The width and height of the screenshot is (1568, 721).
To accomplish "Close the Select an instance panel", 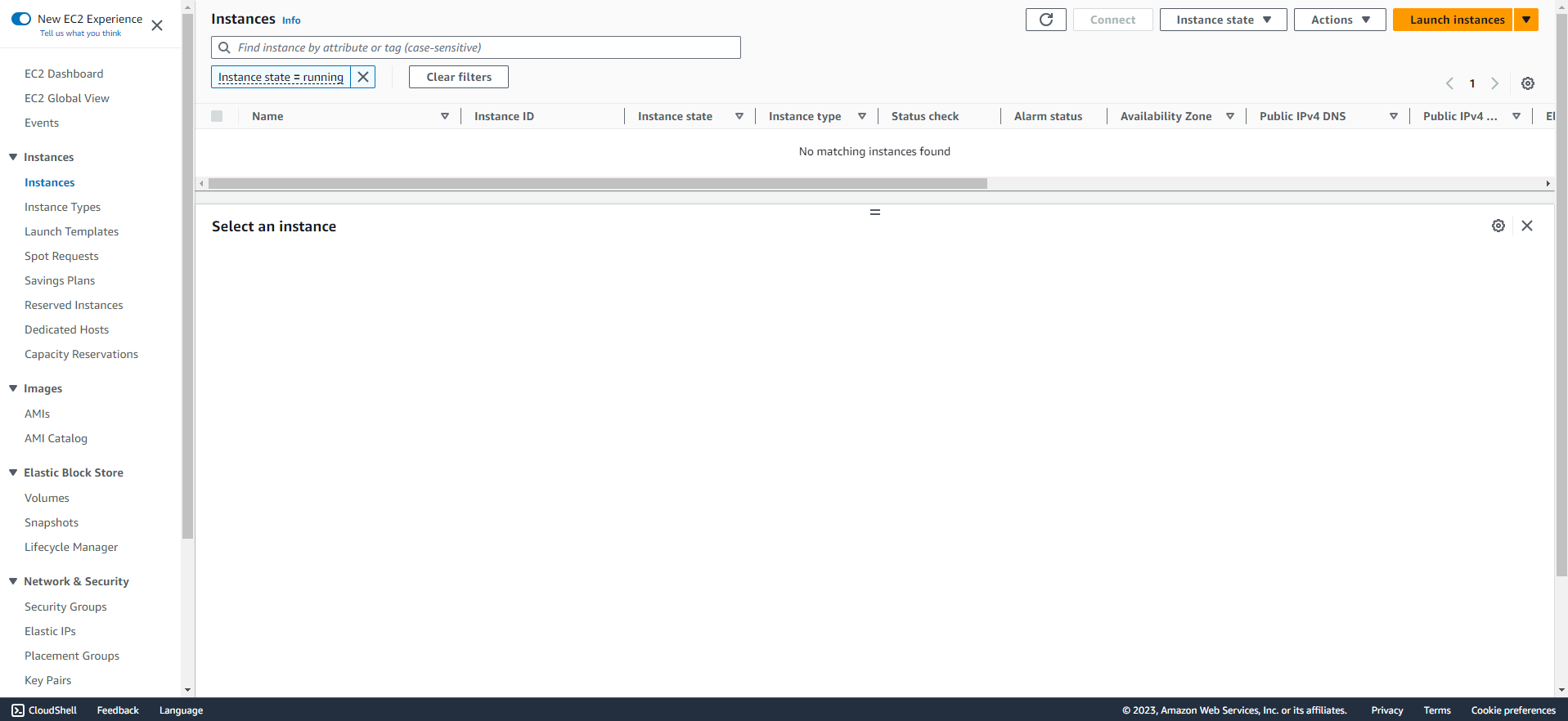I will tap(1526, 226).
